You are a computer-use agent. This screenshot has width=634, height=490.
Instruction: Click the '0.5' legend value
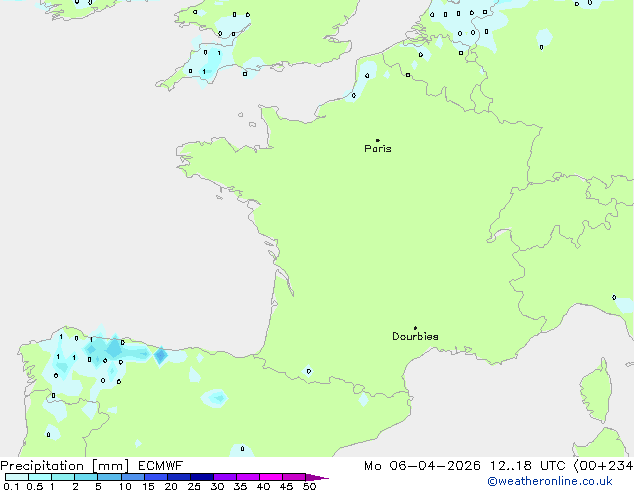click(34, 486)
